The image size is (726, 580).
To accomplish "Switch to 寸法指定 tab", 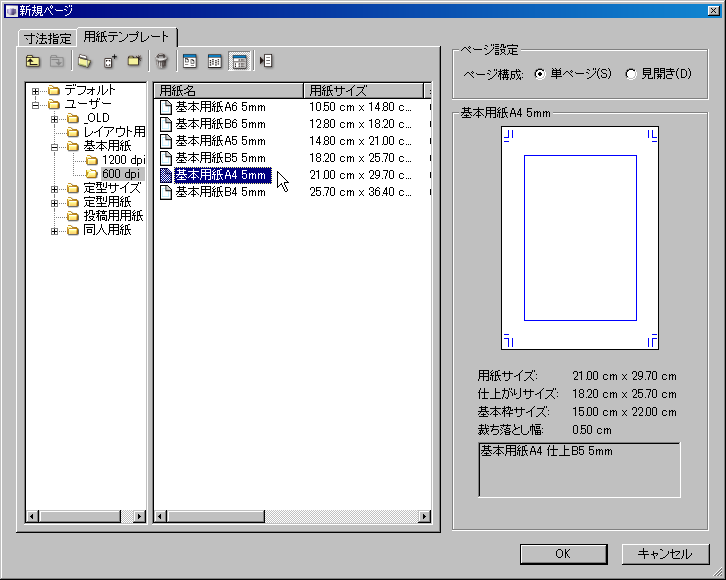I will point(47,38).
